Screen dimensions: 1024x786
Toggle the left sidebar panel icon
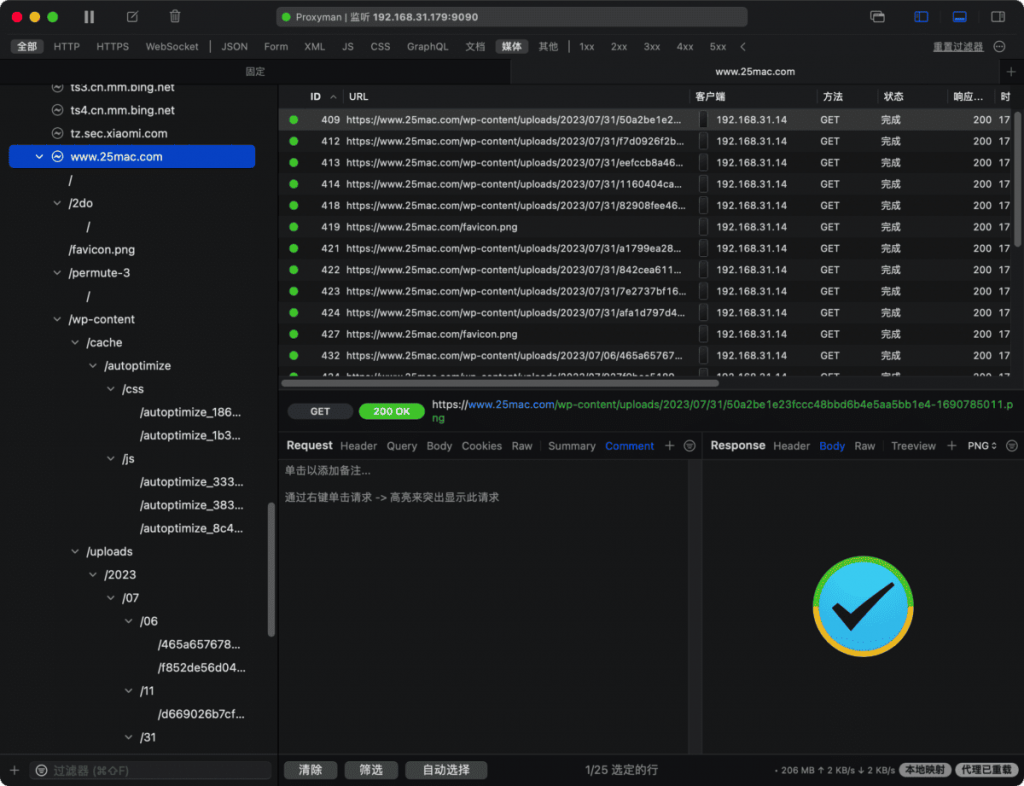(x=921, y=17)
